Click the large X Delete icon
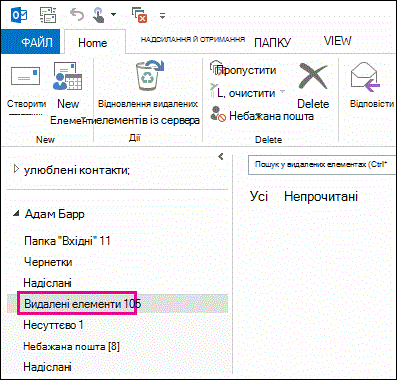 pos(313,76)
